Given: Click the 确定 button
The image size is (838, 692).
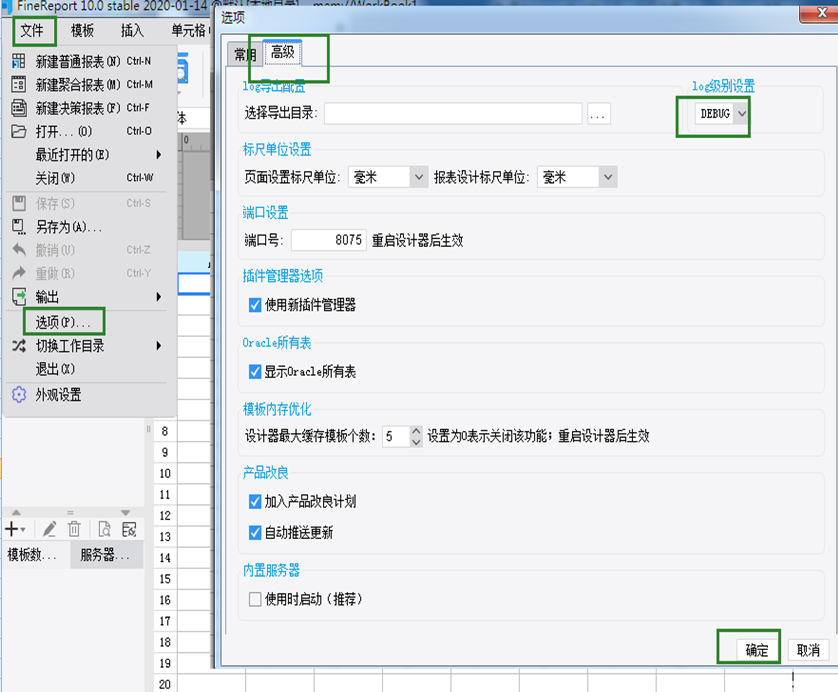Looking at the screenshot, I should 757,650.
